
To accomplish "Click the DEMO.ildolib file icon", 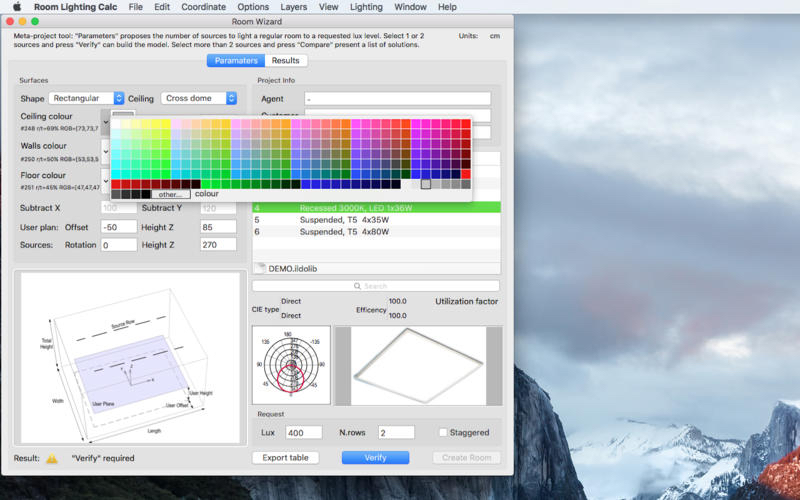I will 260,268.
